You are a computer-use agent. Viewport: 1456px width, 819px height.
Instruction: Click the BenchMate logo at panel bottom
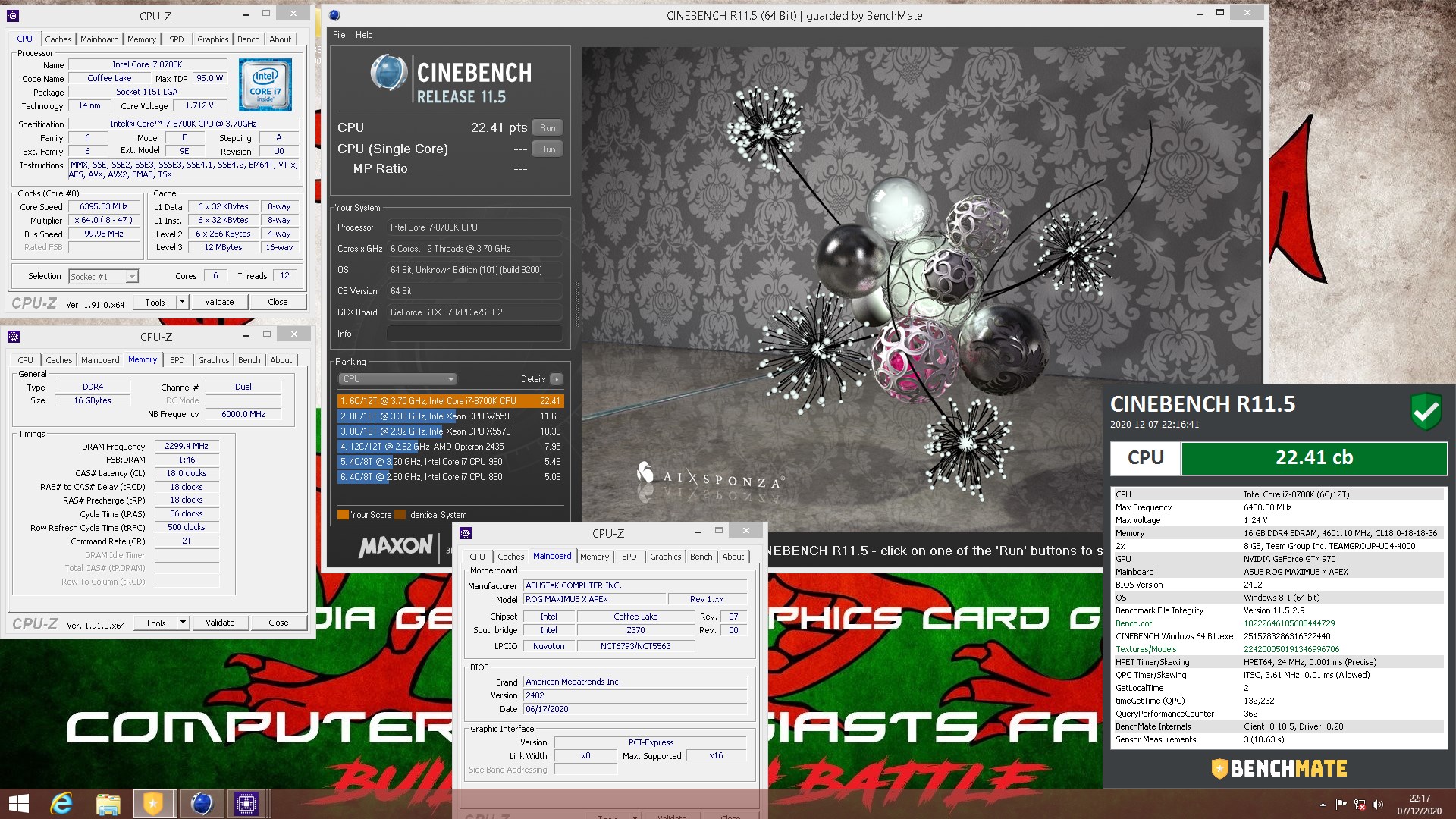(x=1279, y=768)
